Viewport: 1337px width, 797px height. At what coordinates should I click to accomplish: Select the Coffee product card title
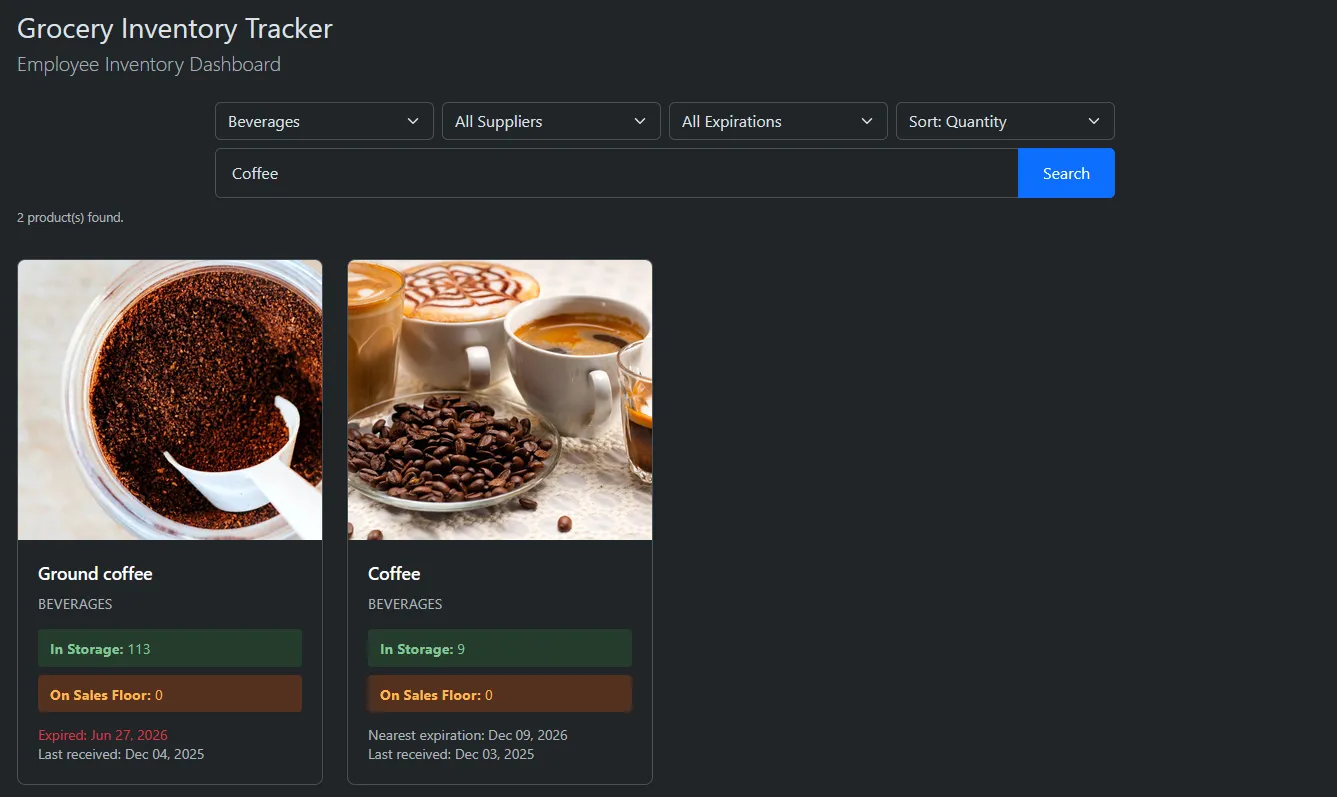point(394,574)
